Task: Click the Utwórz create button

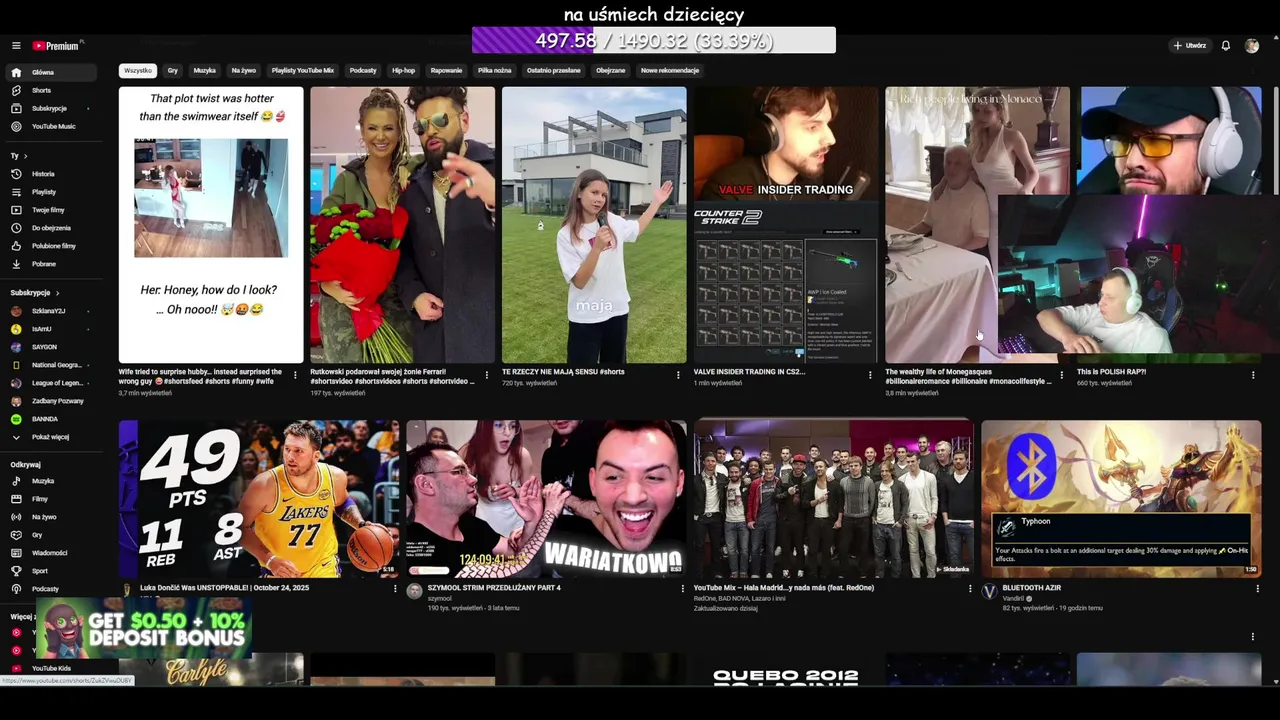Action: [1190, 46]
